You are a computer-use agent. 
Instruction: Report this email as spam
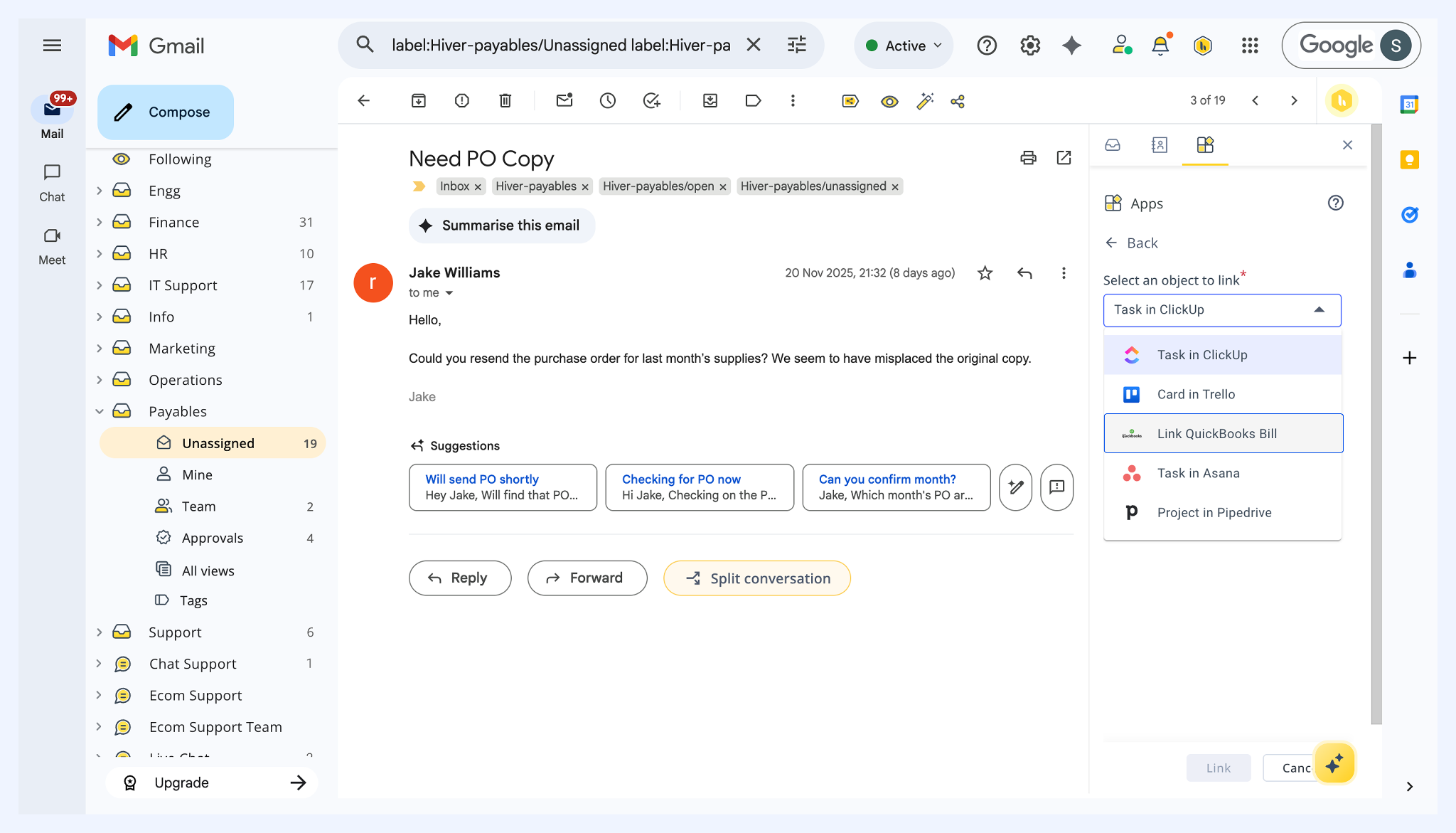(462, 101)
